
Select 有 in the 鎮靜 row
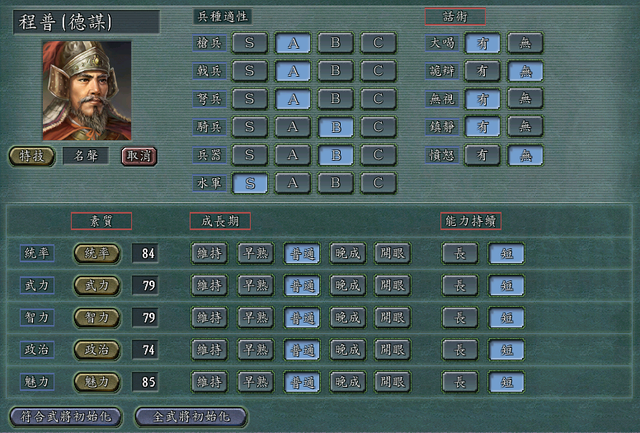click(x=482, y=127)
